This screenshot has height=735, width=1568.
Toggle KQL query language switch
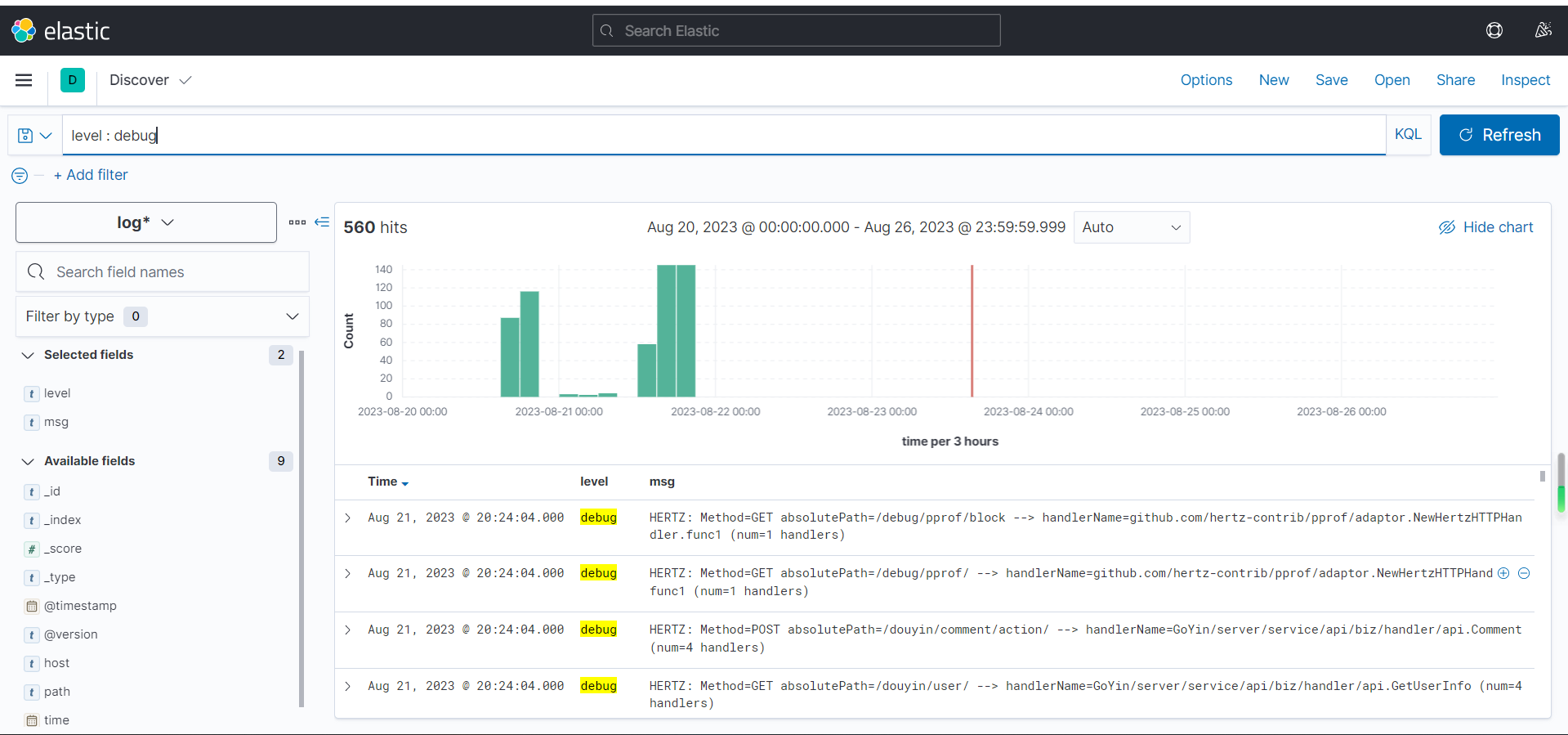coord(1408,135)
